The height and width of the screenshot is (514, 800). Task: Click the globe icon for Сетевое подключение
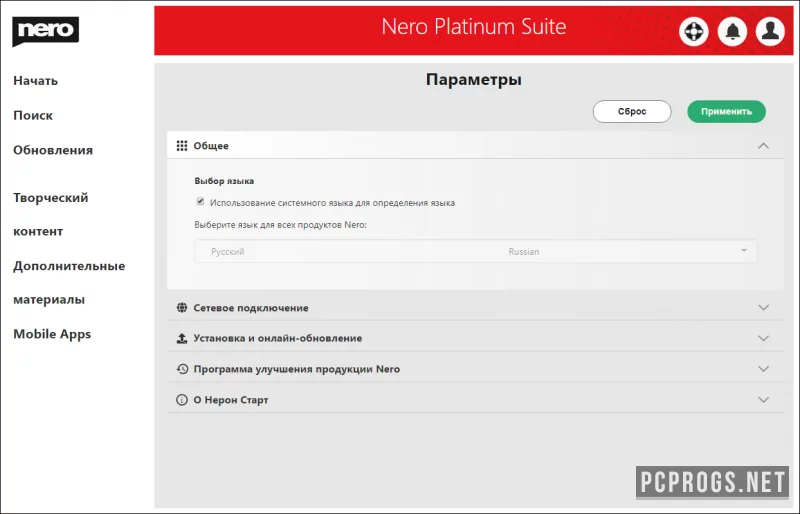(182, 308)
